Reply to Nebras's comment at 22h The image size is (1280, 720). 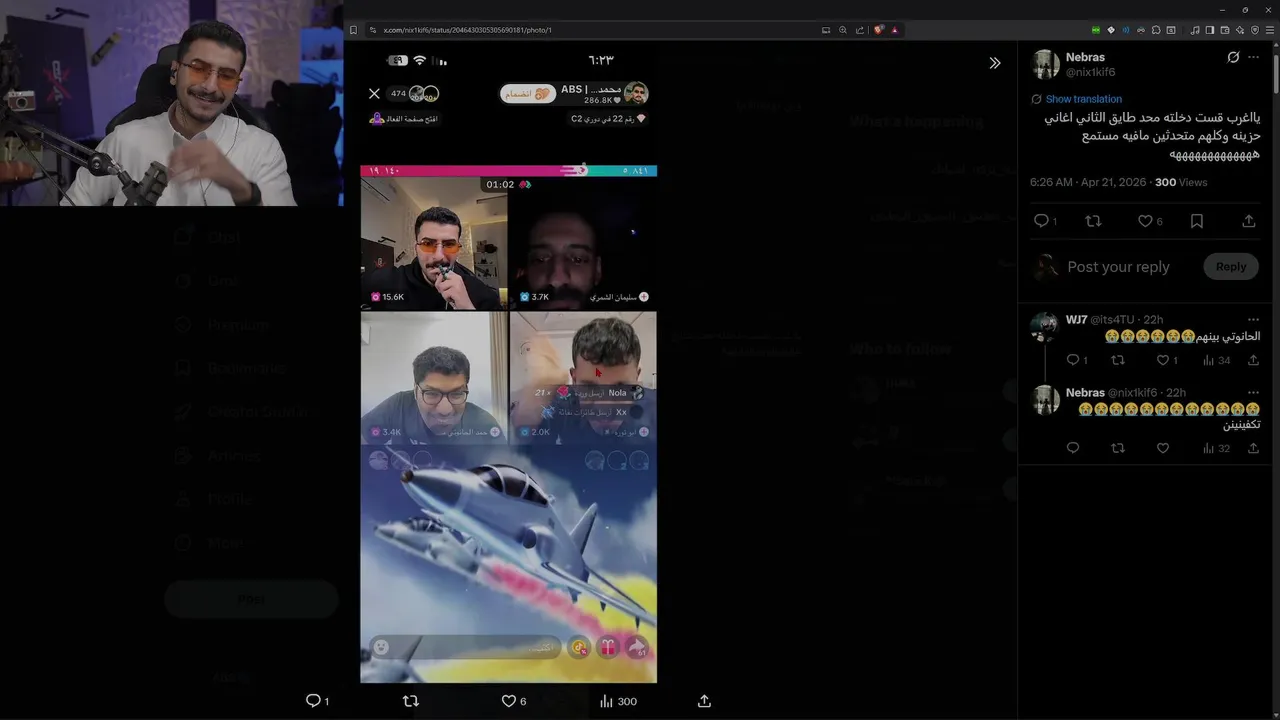1072,448
